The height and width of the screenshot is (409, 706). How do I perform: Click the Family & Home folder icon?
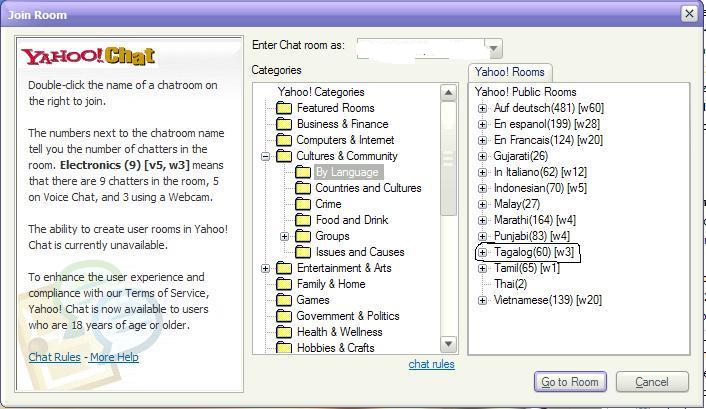click(284, 284)
